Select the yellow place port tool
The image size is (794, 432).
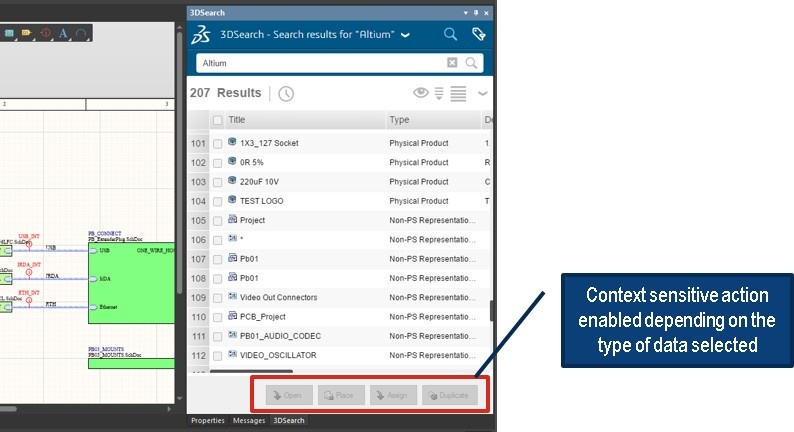coord(26,33)
